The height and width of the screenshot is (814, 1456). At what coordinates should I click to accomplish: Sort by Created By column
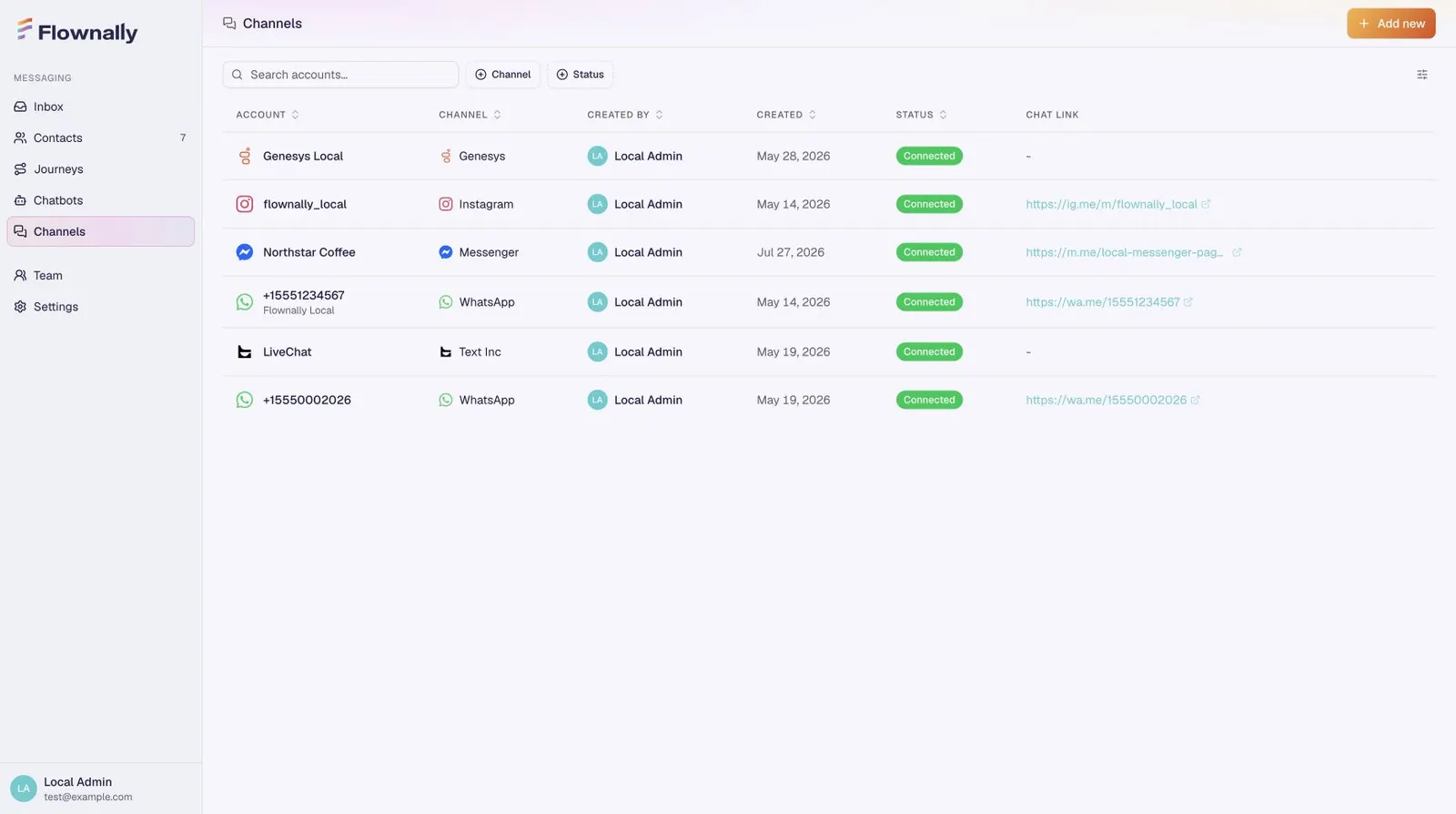pyautogui.click(x=625, y=115)
